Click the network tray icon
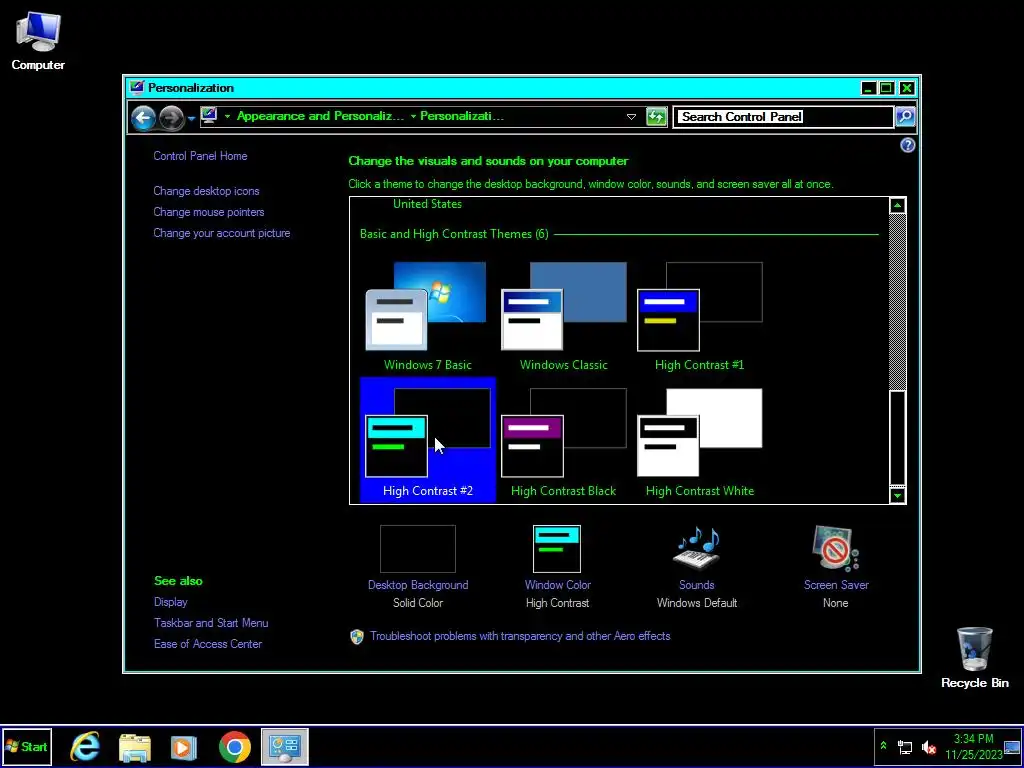The height and width of the screenshot is (768, 1024). (904, 747)
